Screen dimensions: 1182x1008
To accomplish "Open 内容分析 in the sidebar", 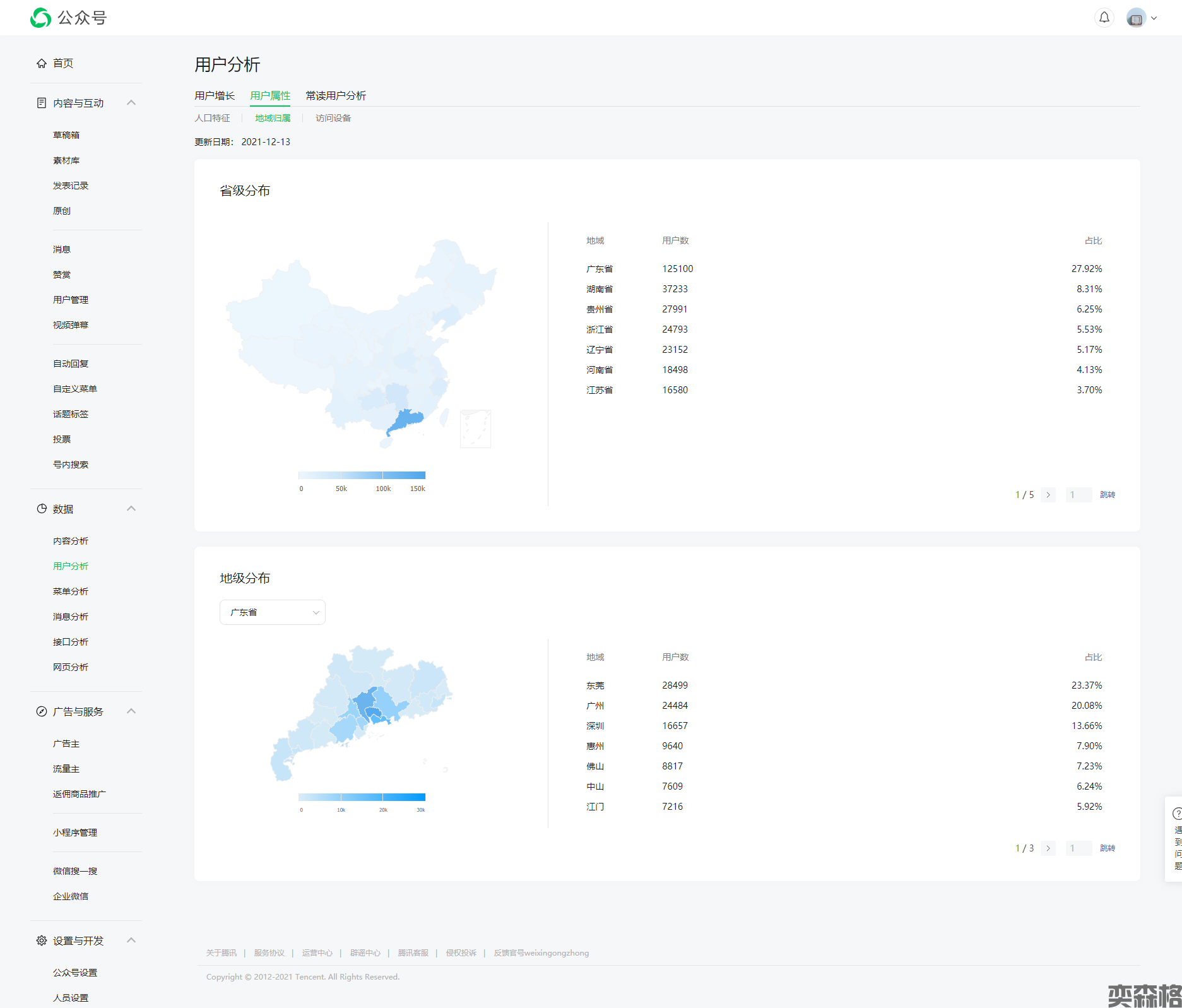I will click(71, 541).
